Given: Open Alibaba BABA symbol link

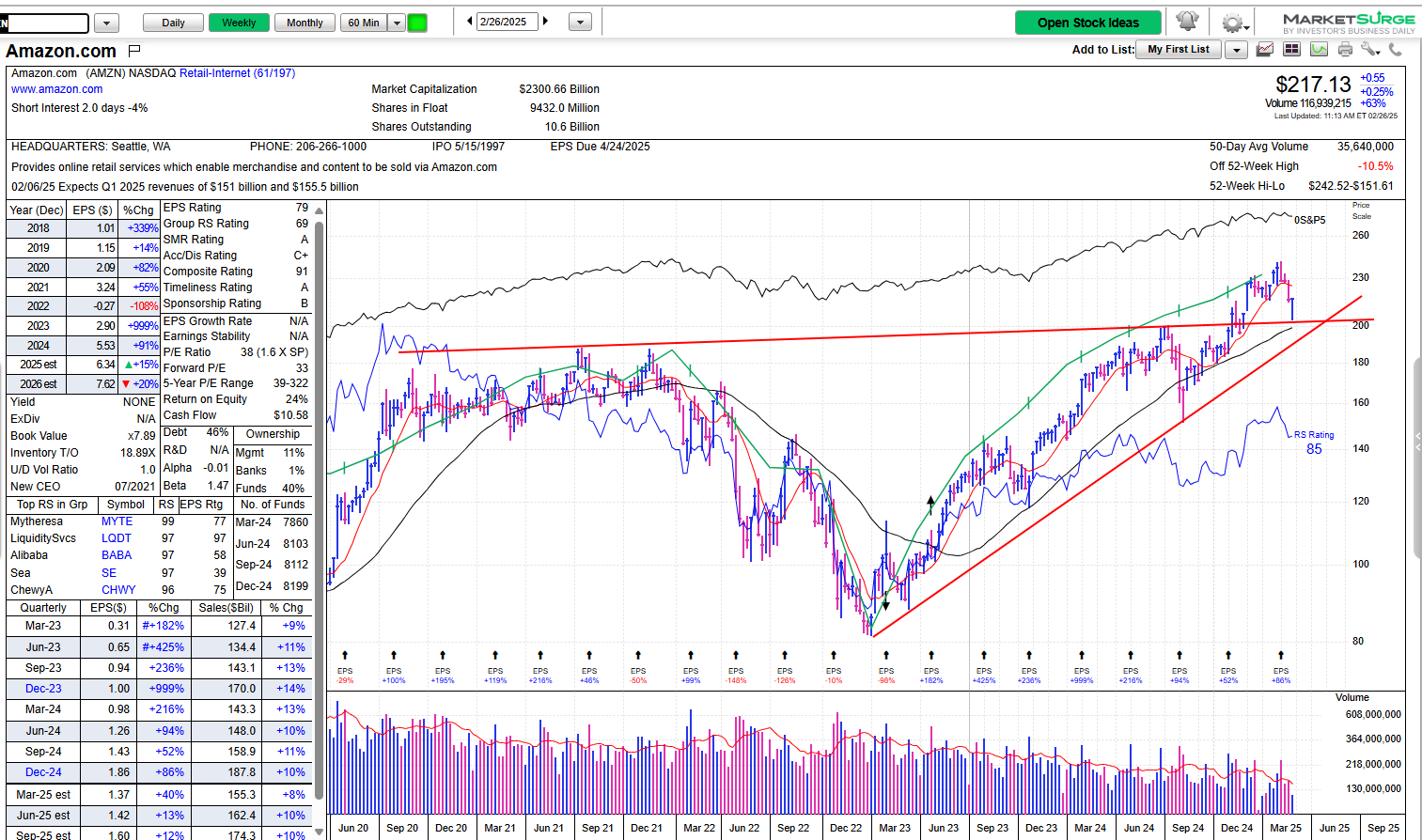Looking at the screenshot, I should tap(117, 555).
